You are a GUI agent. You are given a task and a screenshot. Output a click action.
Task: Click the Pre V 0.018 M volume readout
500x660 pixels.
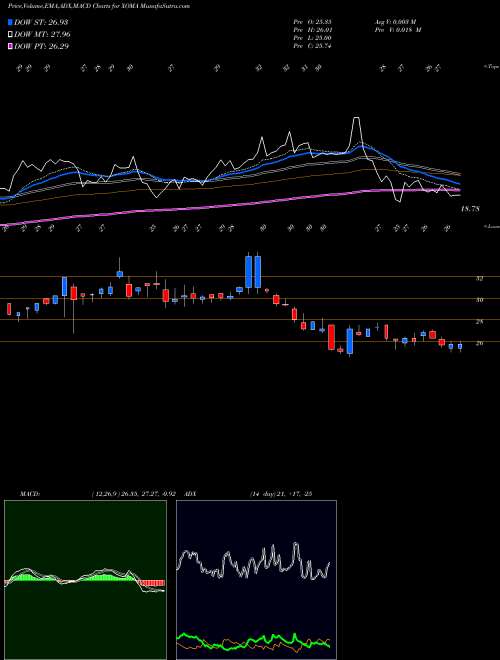397,30
